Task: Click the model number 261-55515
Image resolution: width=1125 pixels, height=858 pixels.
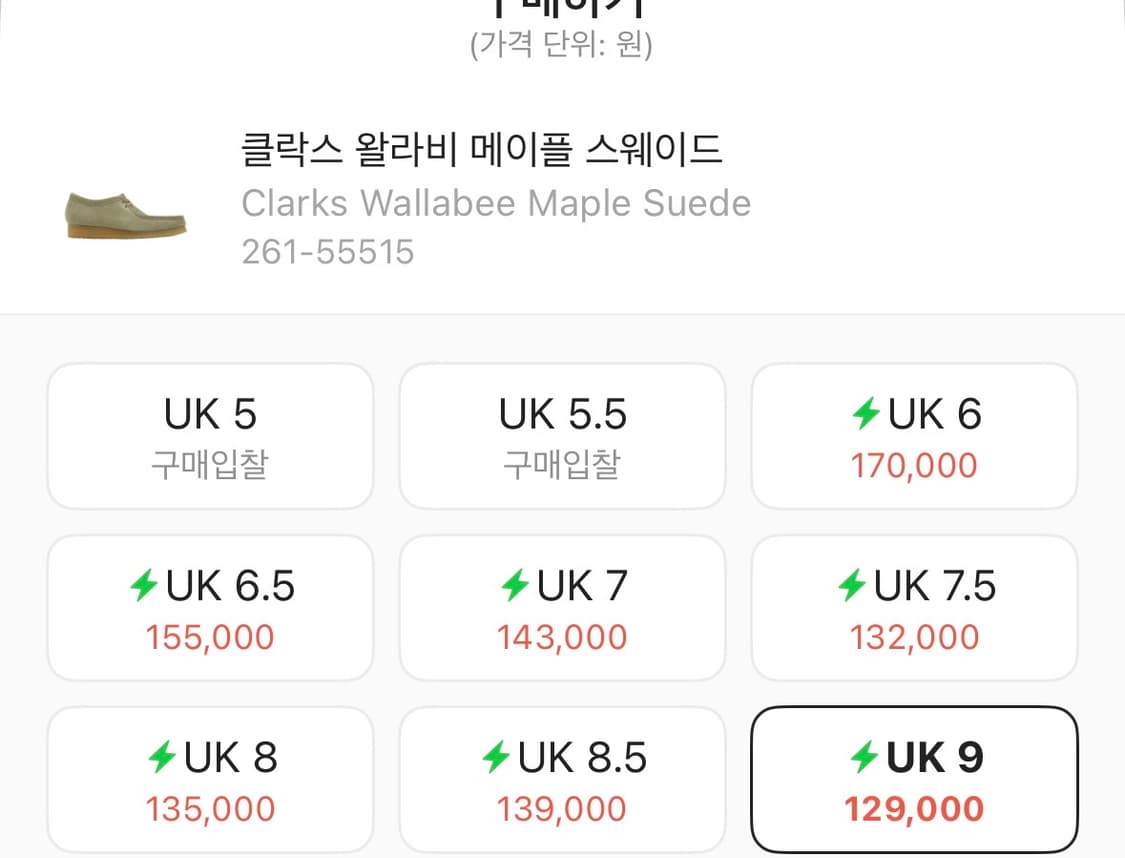Action: point(327,250)
